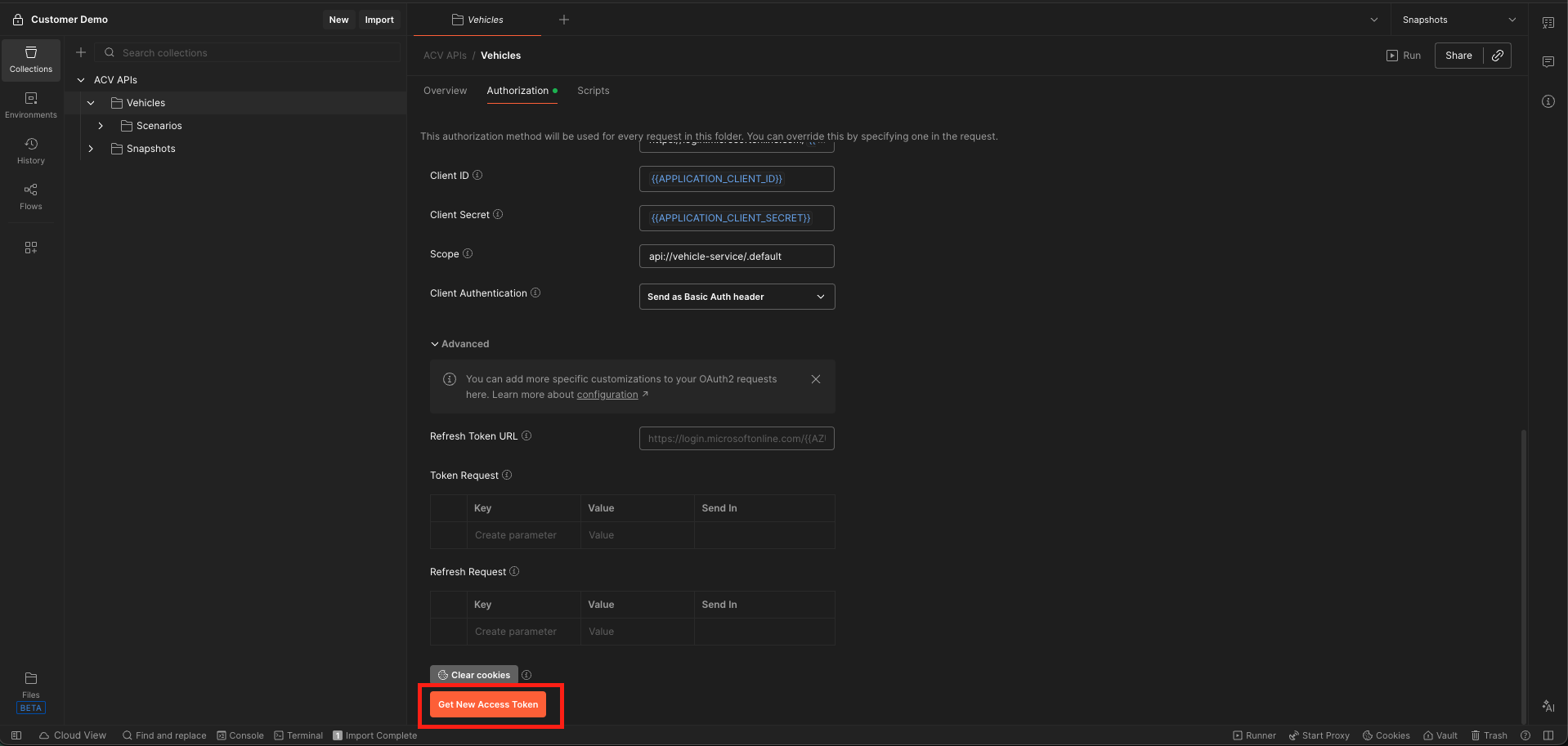Screen dimensions: 1568x746
Task: Open the Vault from the status bar
Action: (x=1440, y=735)
